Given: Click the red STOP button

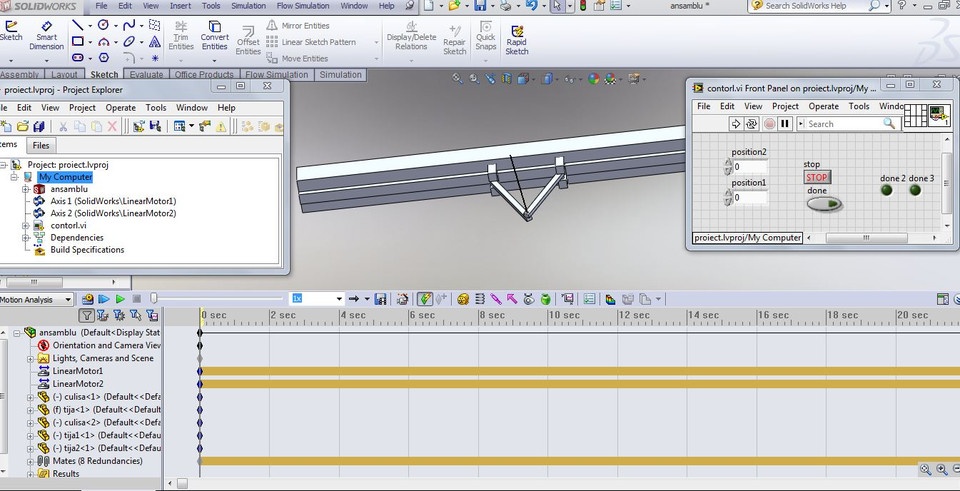Looking at the screenshot, I should pyautogui.click(x=816, y=178).
